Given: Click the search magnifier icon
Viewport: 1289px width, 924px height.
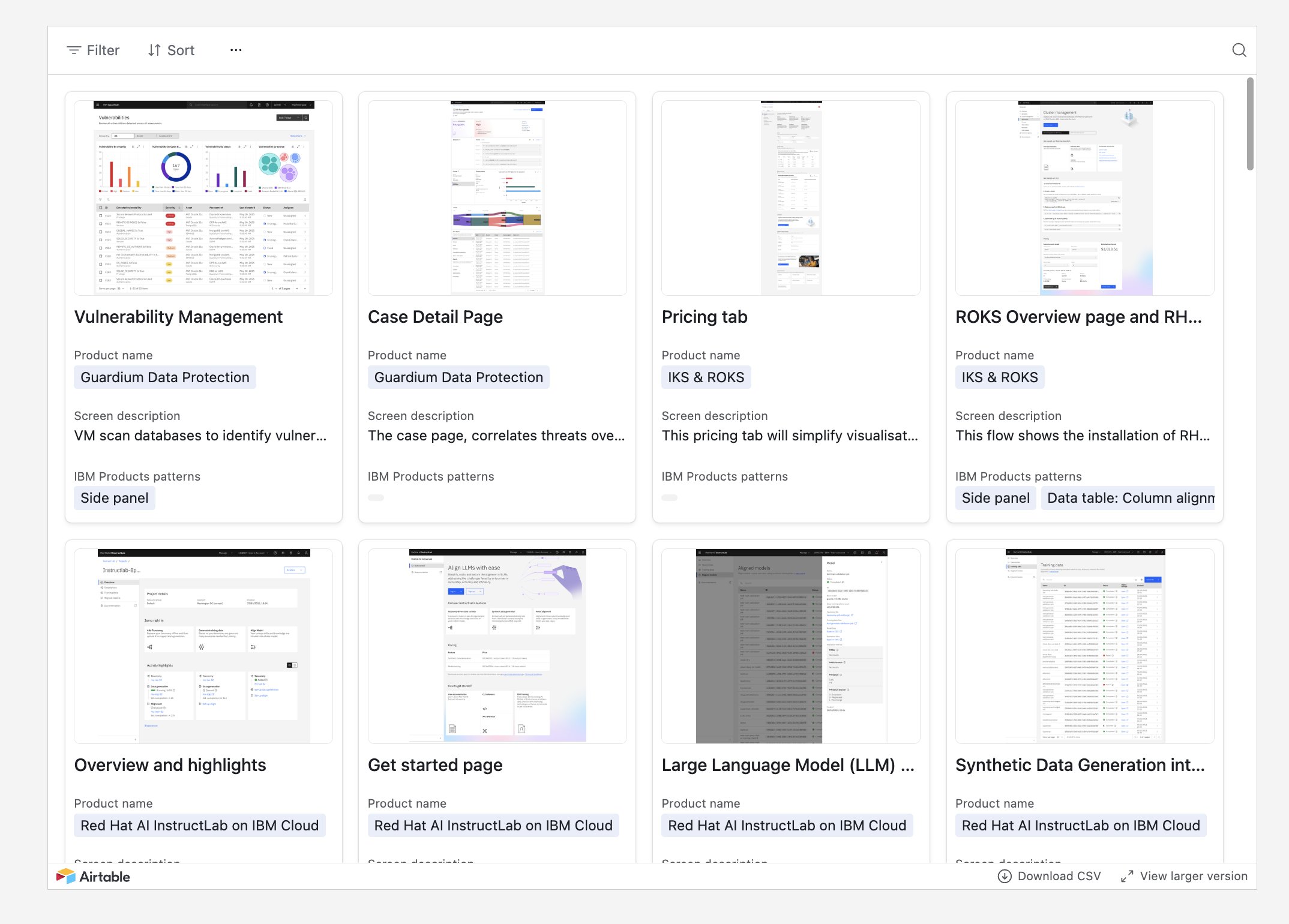Looking at the screenshot, I should tap(1239, 50).
